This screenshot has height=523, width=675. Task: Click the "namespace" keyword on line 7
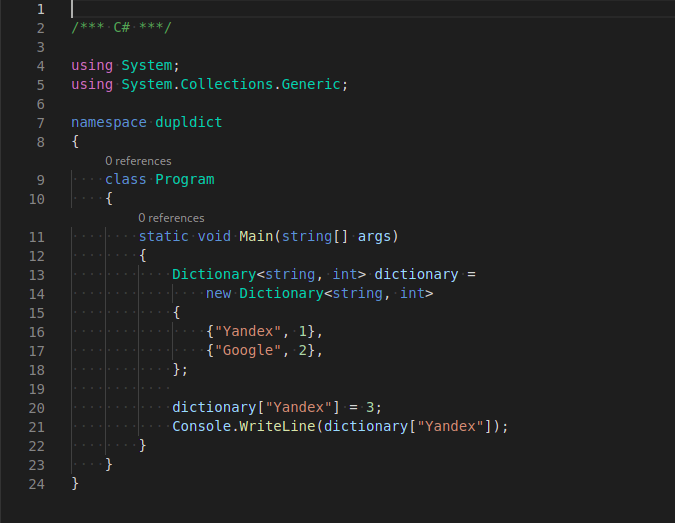point(109,122)
